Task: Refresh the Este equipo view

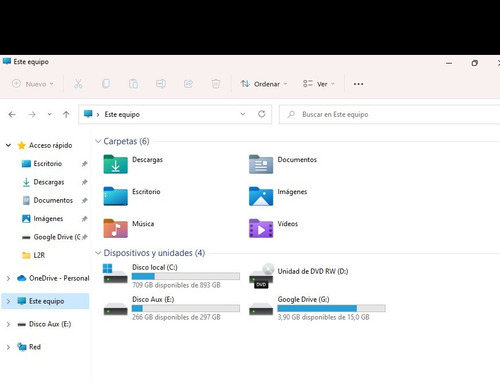Action: pos(262,114)
